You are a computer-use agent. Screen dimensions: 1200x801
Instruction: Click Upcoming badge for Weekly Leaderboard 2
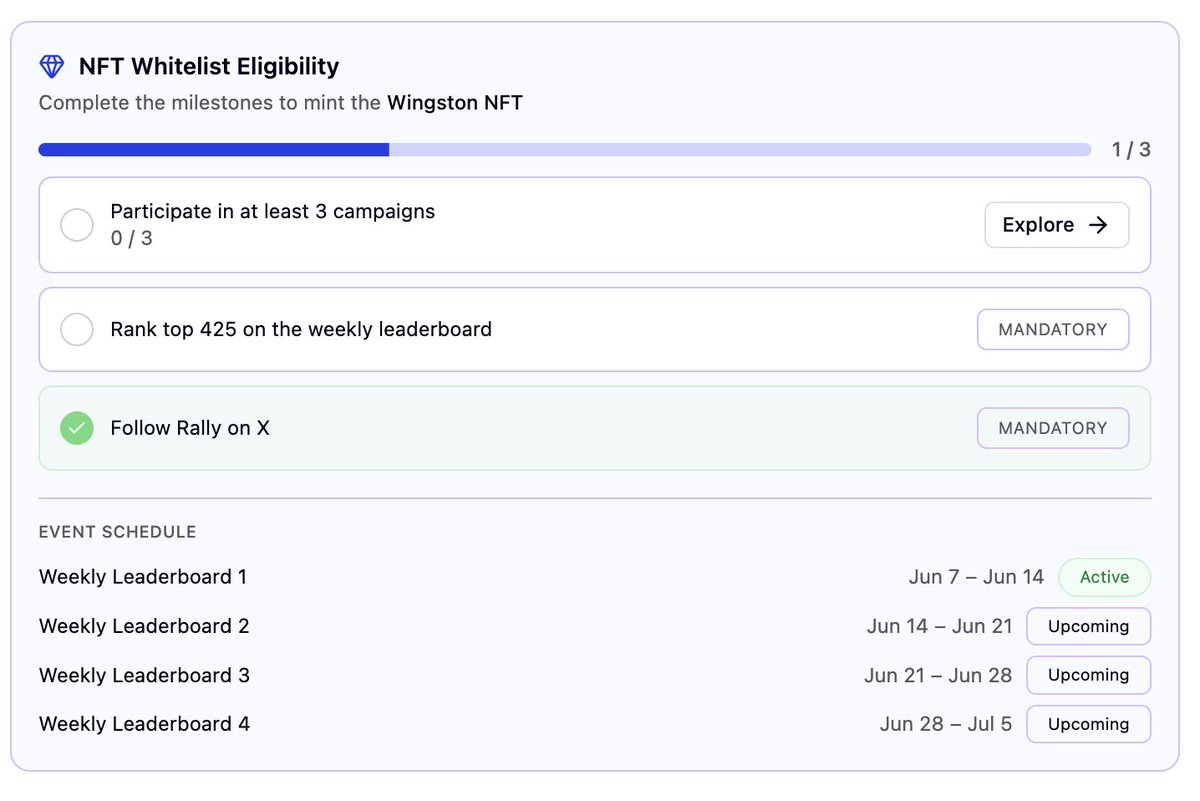[x=1089, y=626]
